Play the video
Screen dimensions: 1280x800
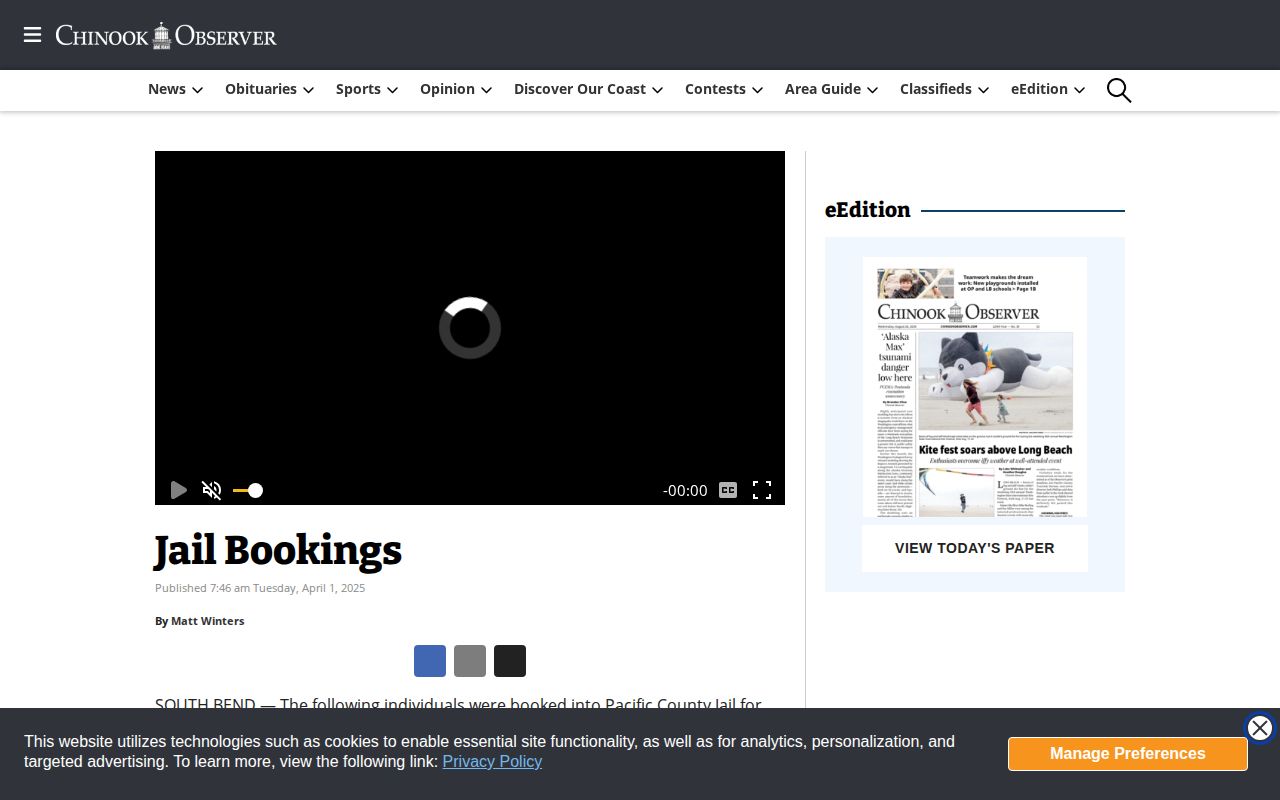pos(178,490)
